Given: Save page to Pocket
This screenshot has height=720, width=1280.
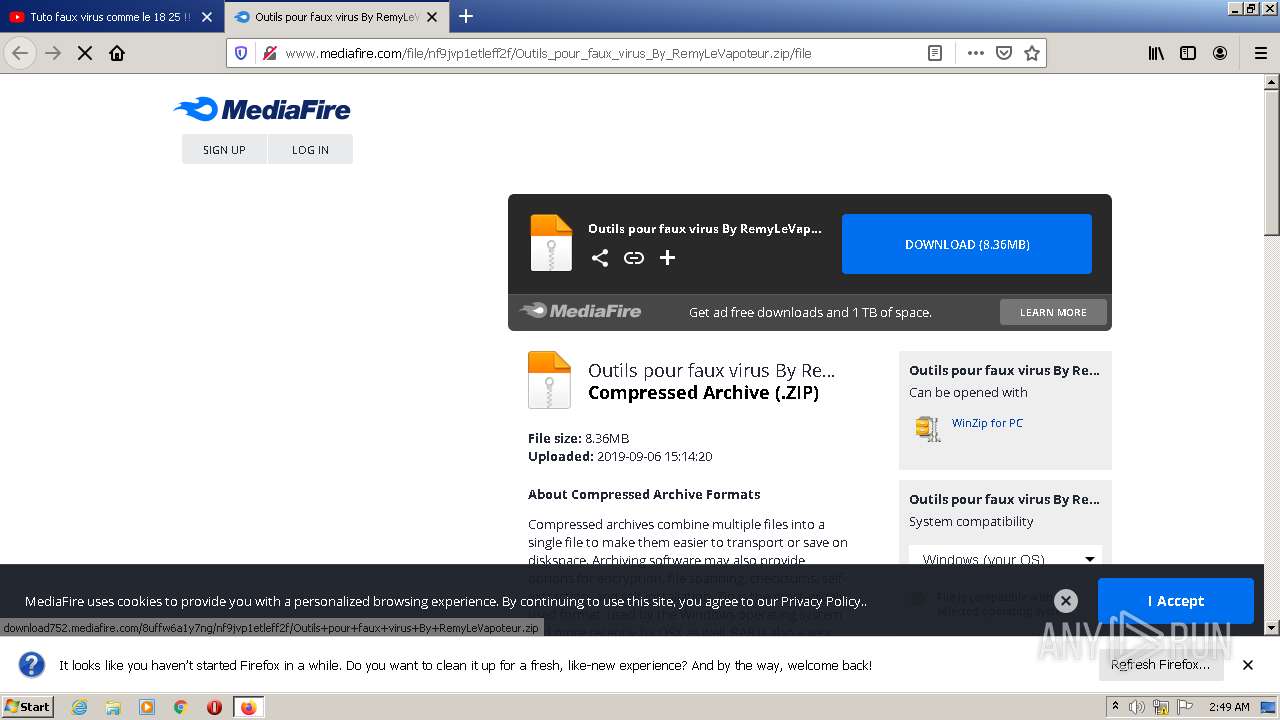Looking at the screenshot, I should [x=1004, y=53].
